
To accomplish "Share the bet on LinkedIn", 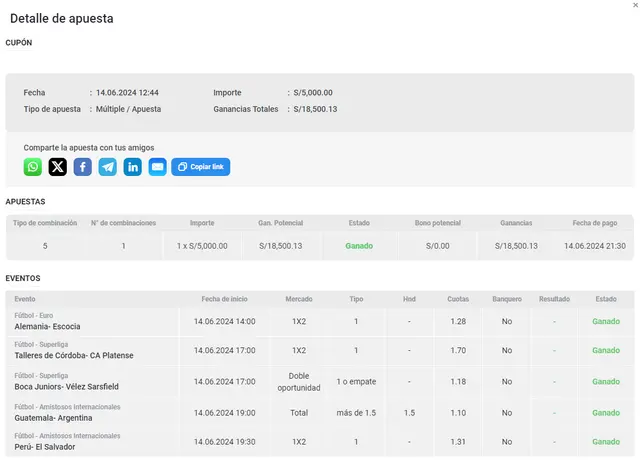I will (133, 167).
